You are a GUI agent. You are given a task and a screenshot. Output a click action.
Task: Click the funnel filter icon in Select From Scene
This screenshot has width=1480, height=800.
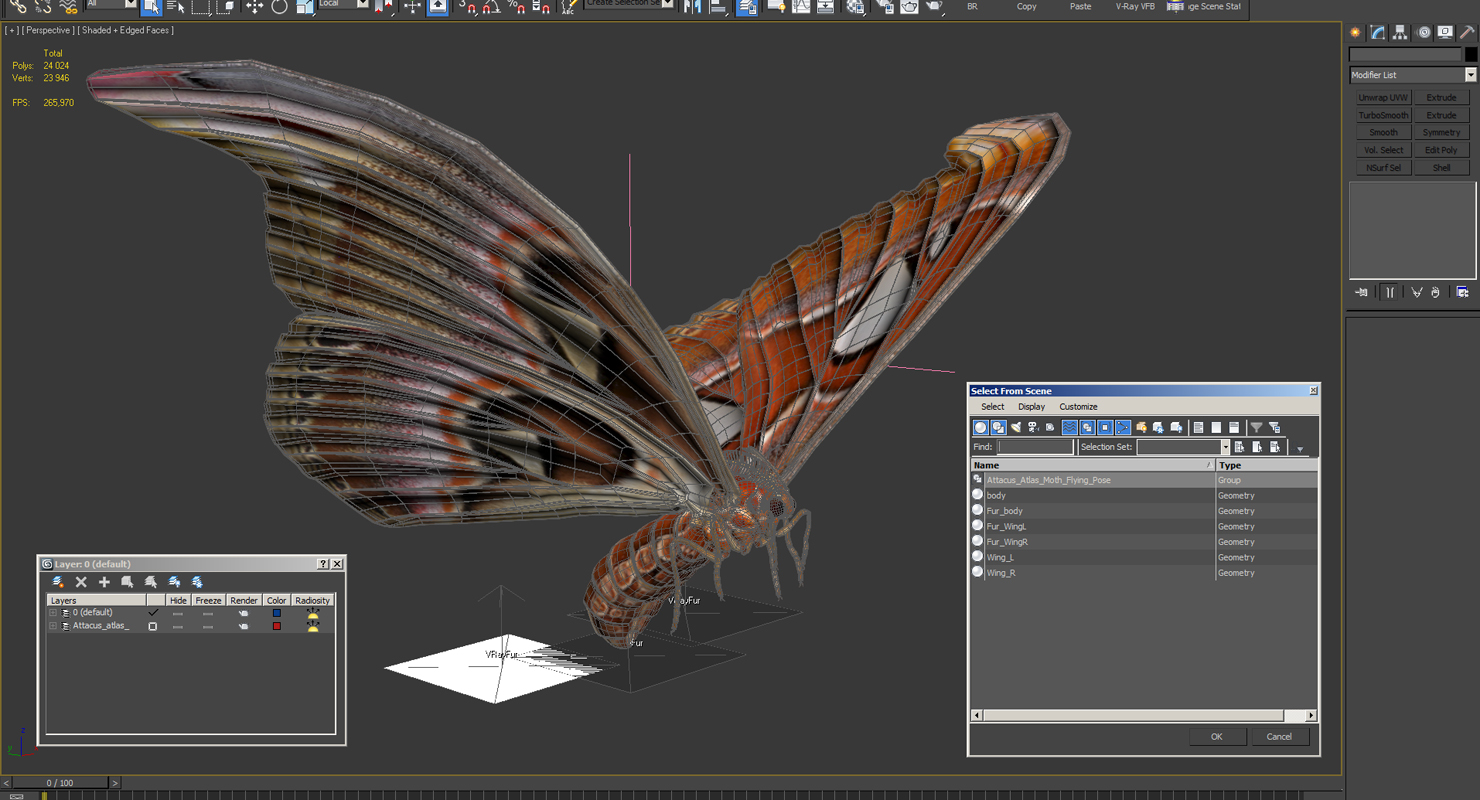click(1257, 428)
